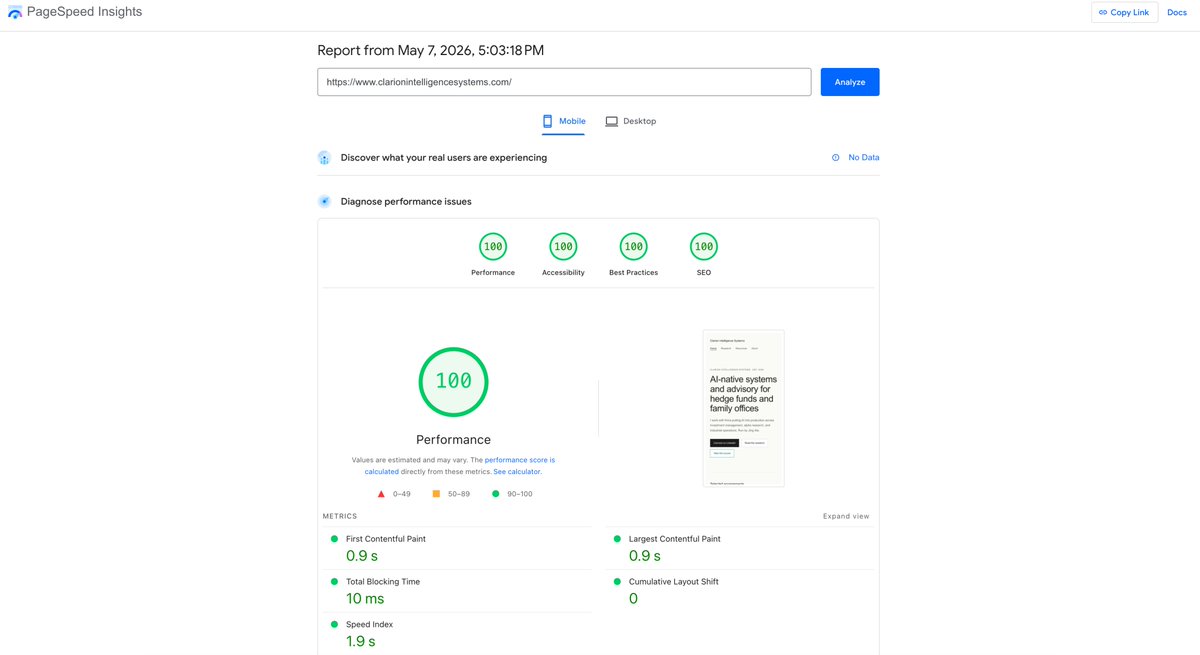Jump to Accessibility score gauge
1200x655 pixels.
563,246
